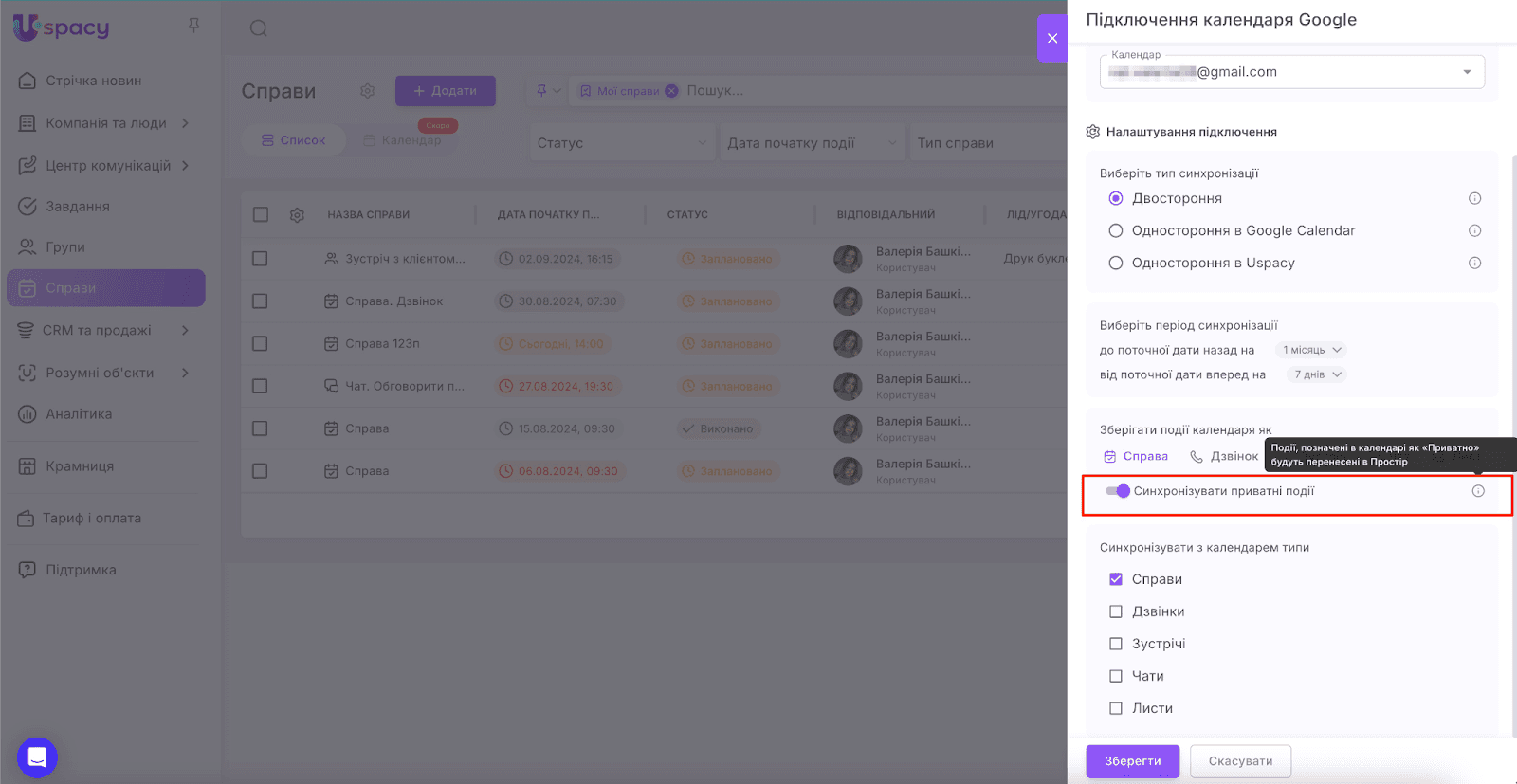This screenshot has width=1517, height=784.
Task: Click info icon next to Двостороння option
Action: pos(1474,198)
